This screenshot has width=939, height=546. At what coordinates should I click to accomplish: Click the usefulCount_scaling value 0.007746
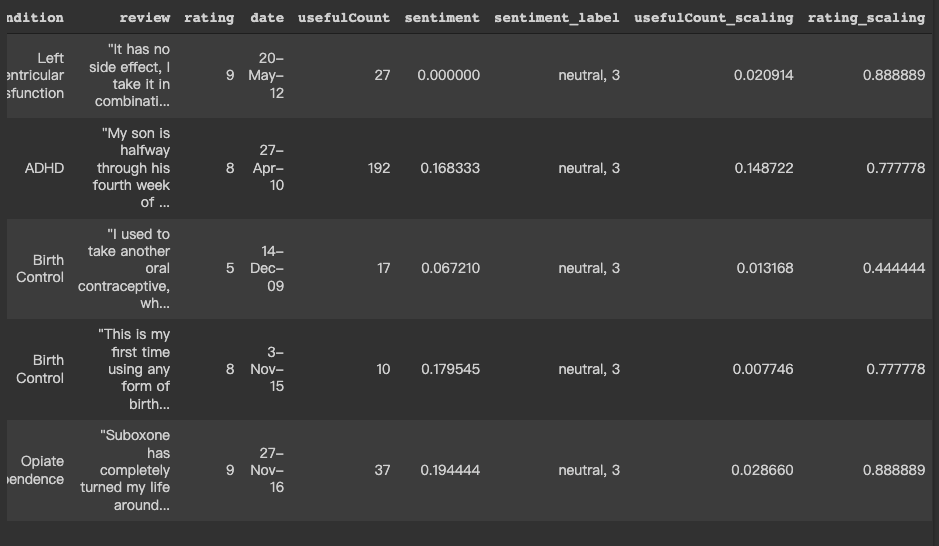(x=763, y=369)
